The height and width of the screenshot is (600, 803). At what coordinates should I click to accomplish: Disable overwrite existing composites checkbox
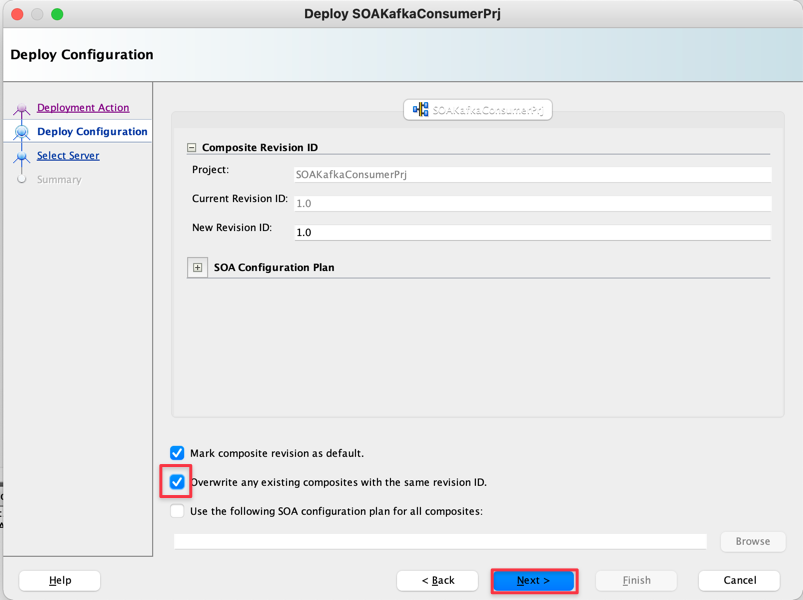[176, 482]
